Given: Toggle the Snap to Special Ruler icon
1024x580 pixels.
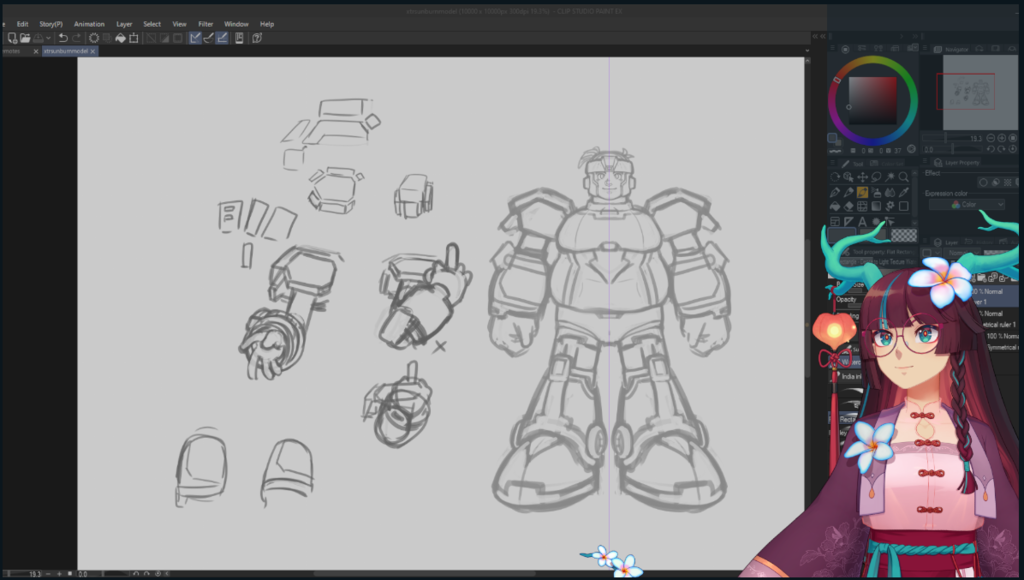Looking at the screenshot, I should pos(208,38).
